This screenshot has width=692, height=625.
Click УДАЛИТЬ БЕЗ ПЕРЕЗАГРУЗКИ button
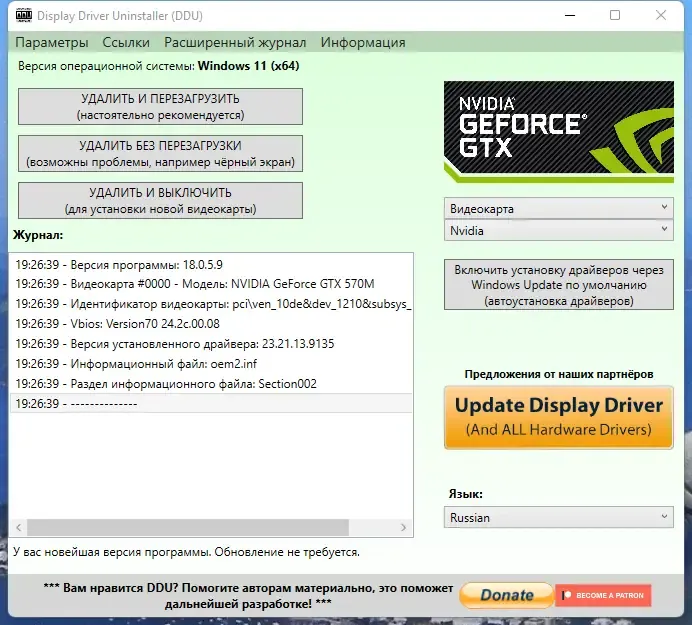(x=160, y=154)
